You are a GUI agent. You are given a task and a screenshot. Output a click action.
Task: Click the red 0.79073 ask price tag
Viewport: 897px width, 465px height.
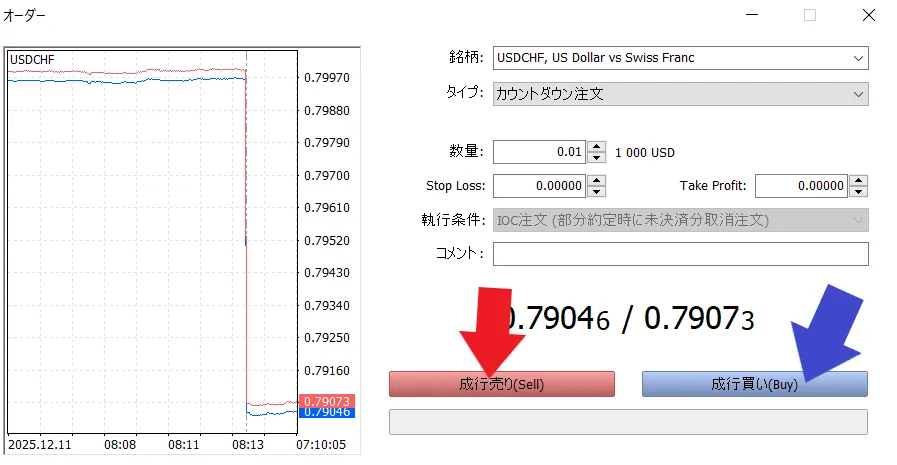[325, 401]
